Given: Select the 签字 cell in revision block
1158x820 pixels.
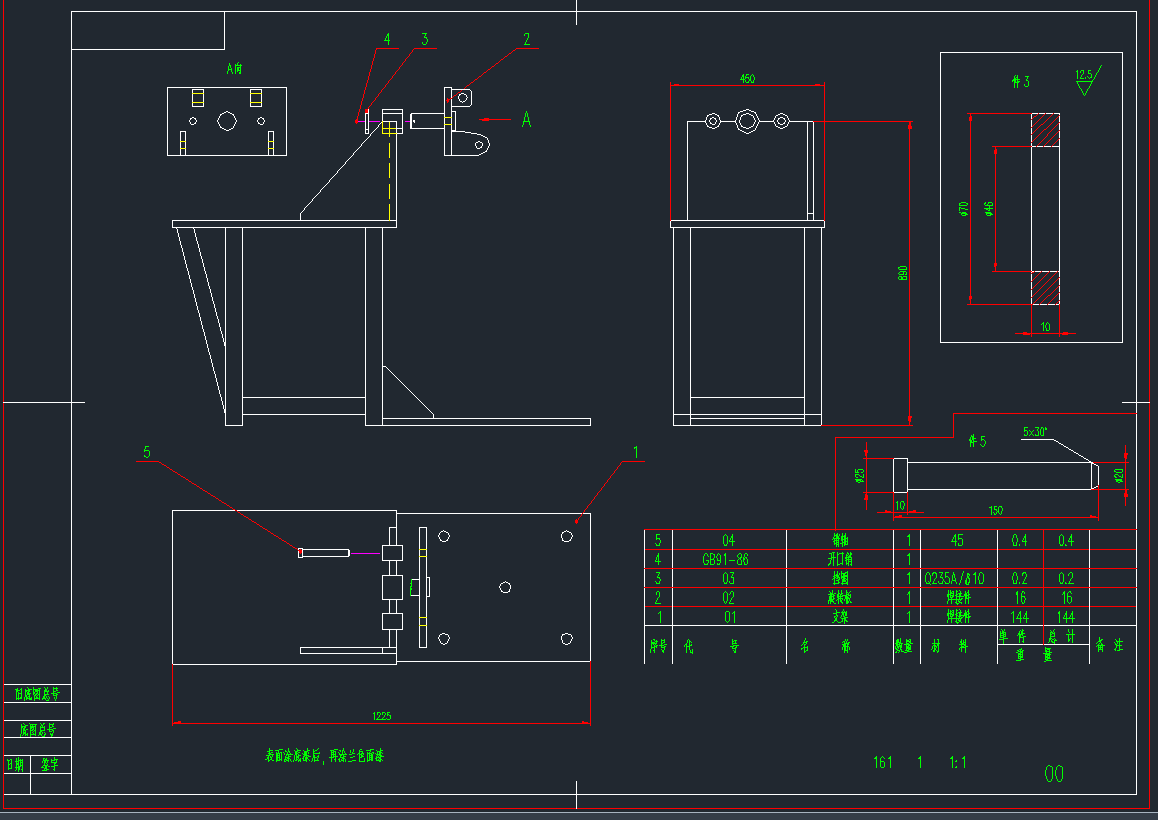Looking at the screenshot, I should point(50,764).
